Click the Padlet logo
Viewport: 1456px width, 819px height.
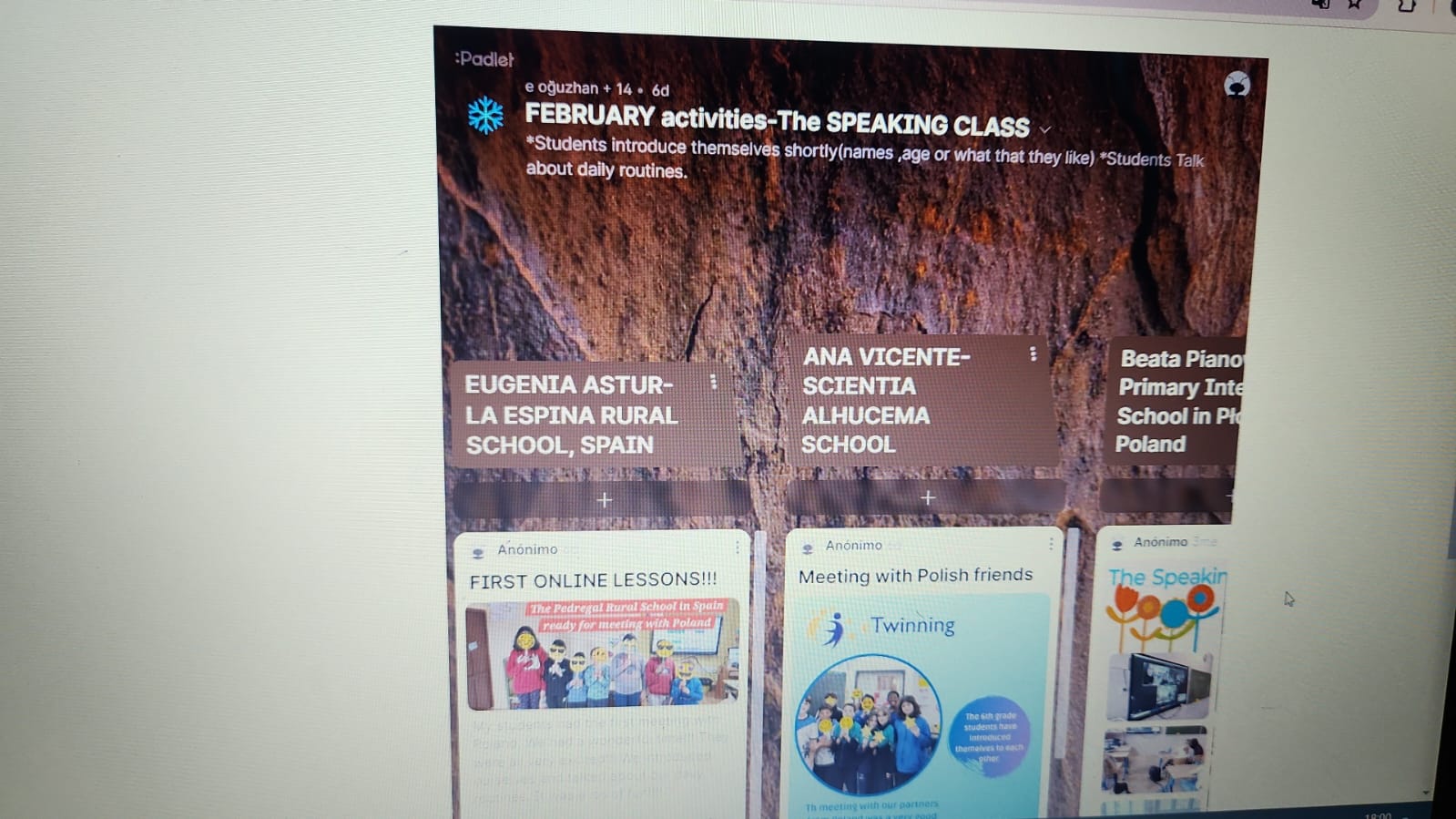[484, 59]
